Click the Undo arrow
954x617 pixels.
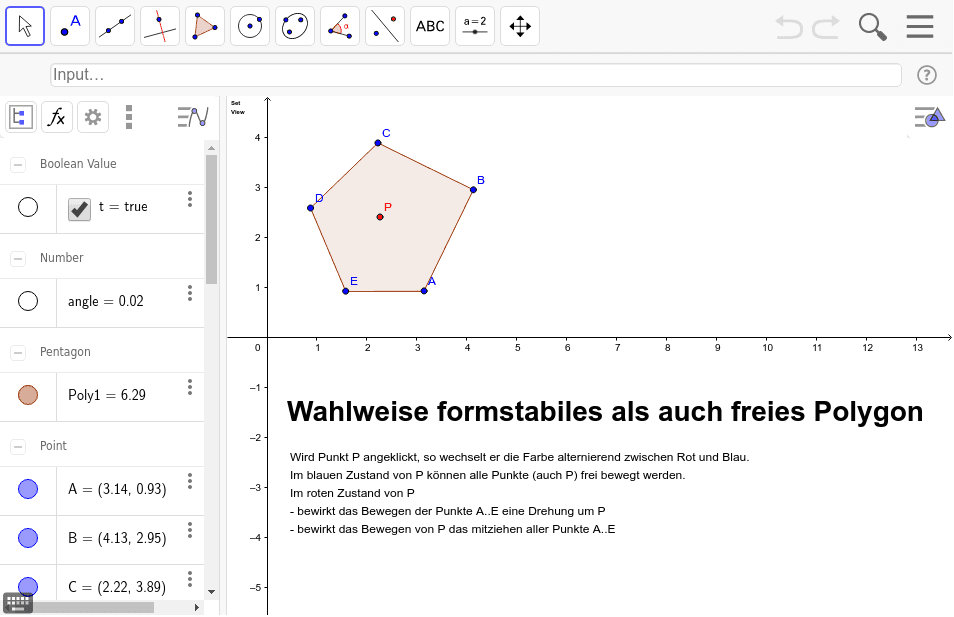(789, 27)
